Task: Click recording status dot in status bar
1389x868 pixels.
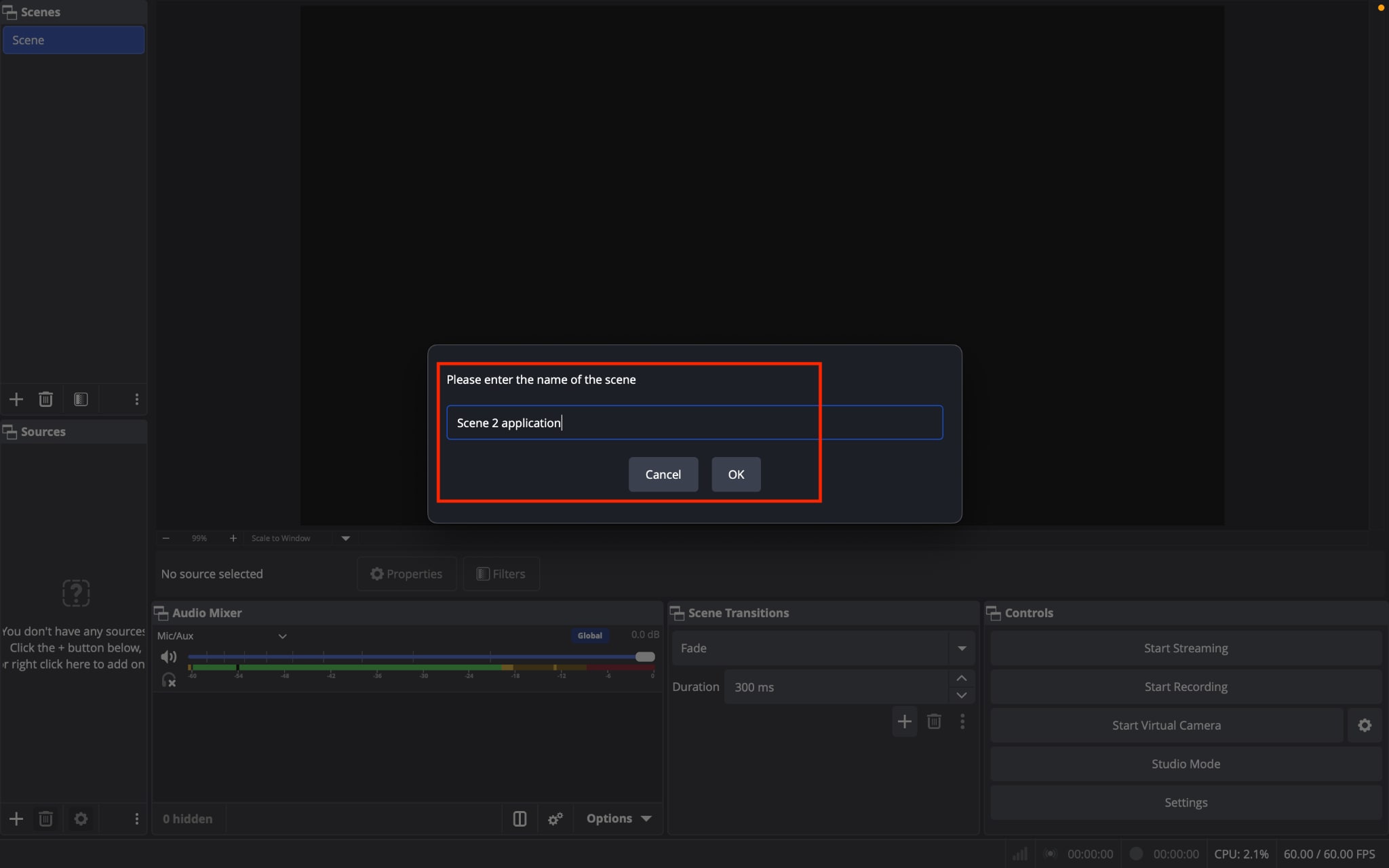Action: (1137, 854)
